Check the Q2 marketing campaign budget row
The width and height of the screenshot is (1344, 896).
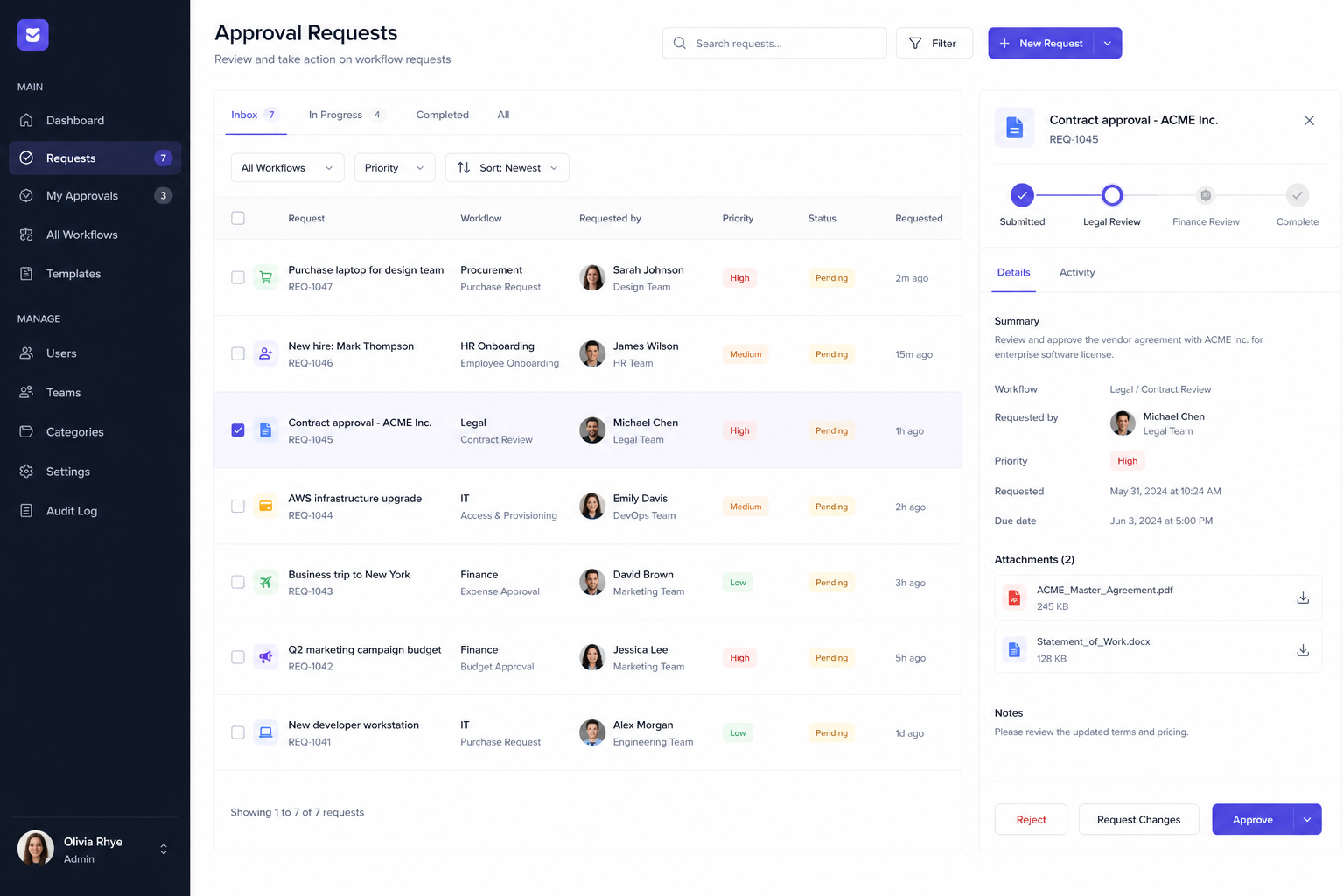point(238,657)
